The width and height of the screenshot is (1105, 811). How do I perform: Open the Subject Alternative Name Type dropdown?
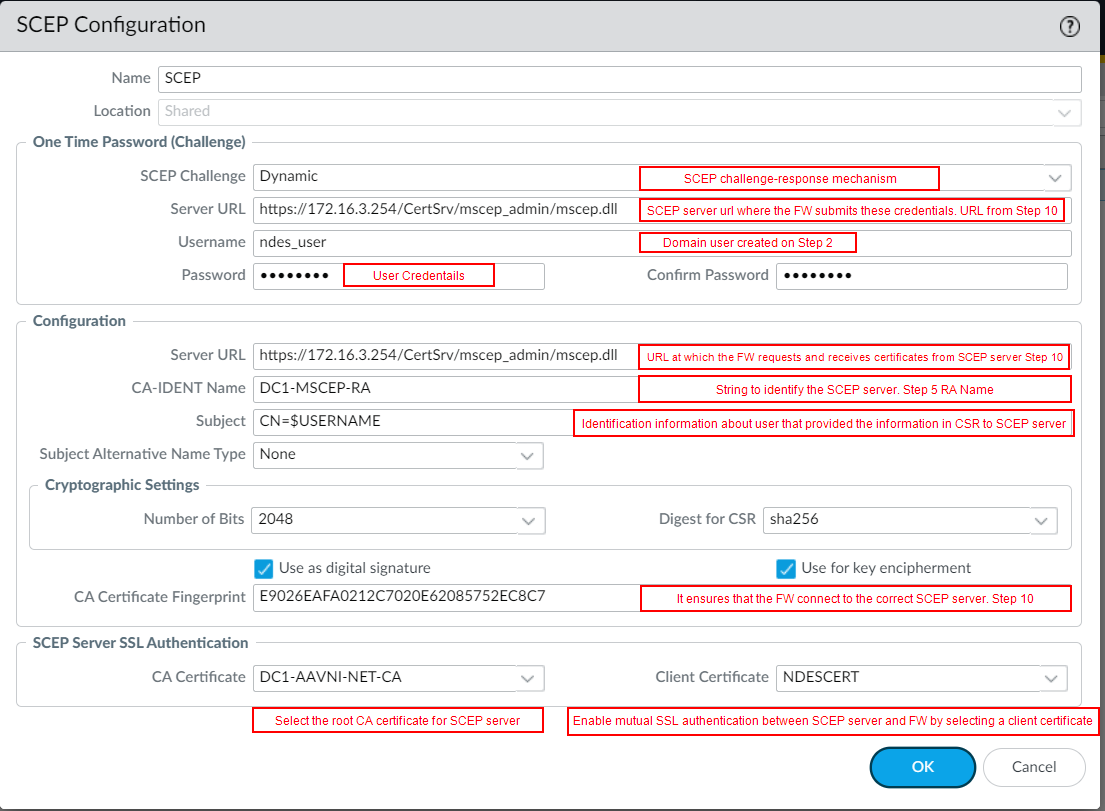pos(528,455)
